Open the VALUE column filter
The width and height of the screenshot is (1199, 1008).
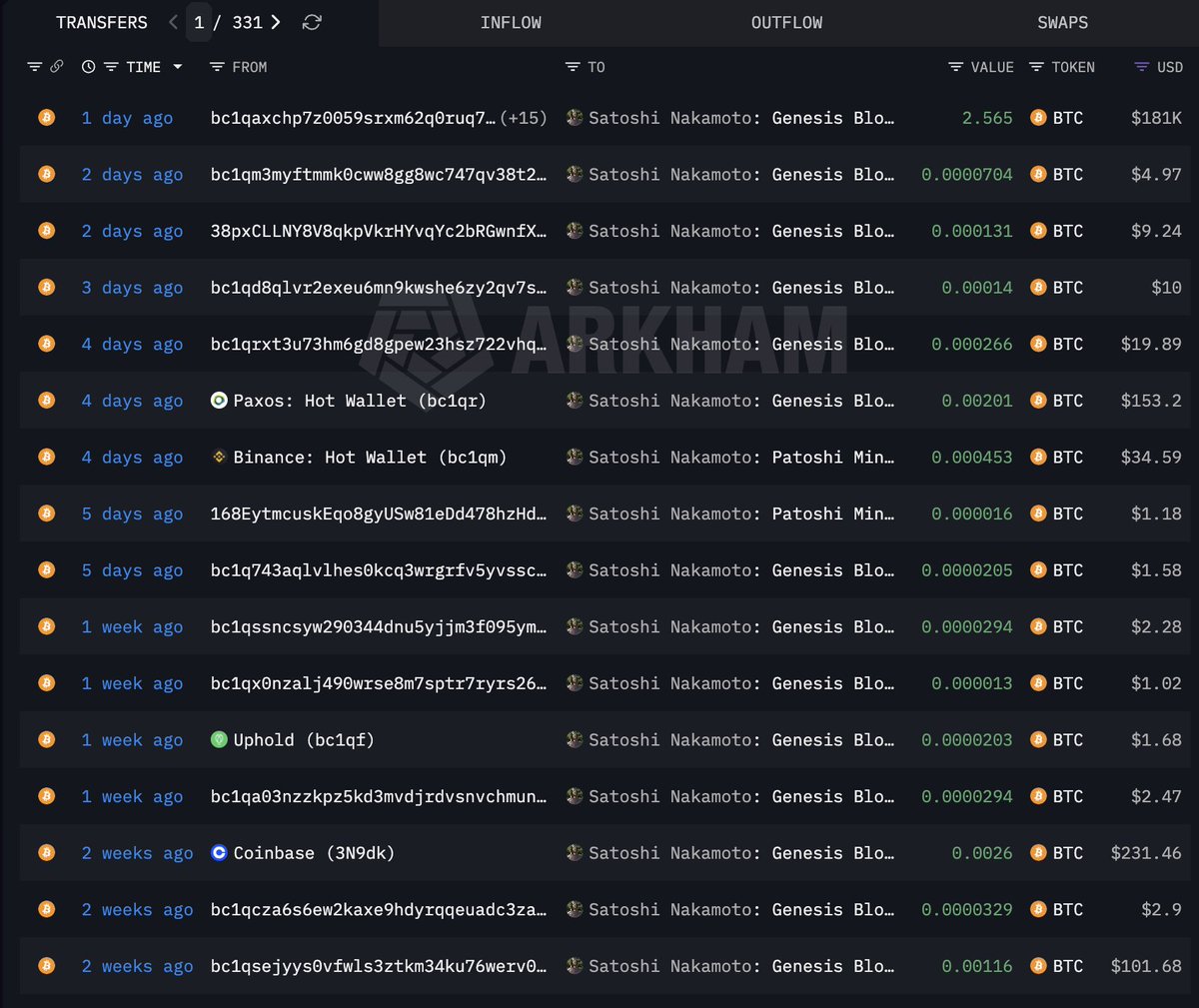(956, 67)
